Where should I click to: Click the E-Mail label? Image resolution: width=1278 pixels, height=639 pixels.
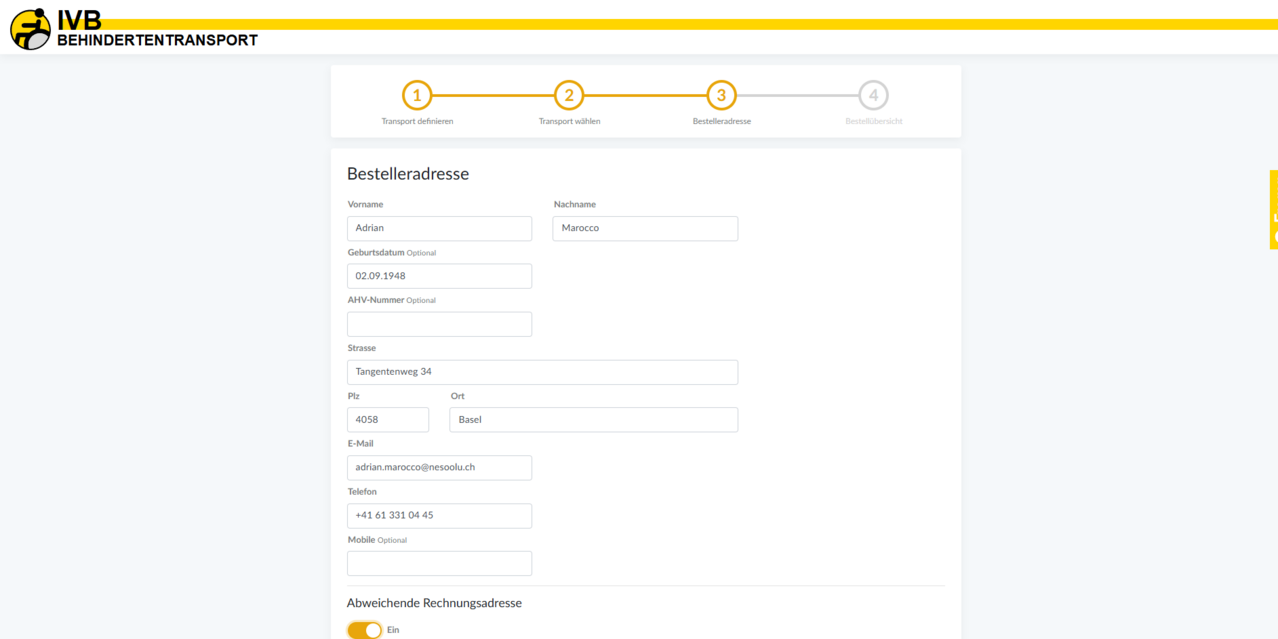coord(360,443)
